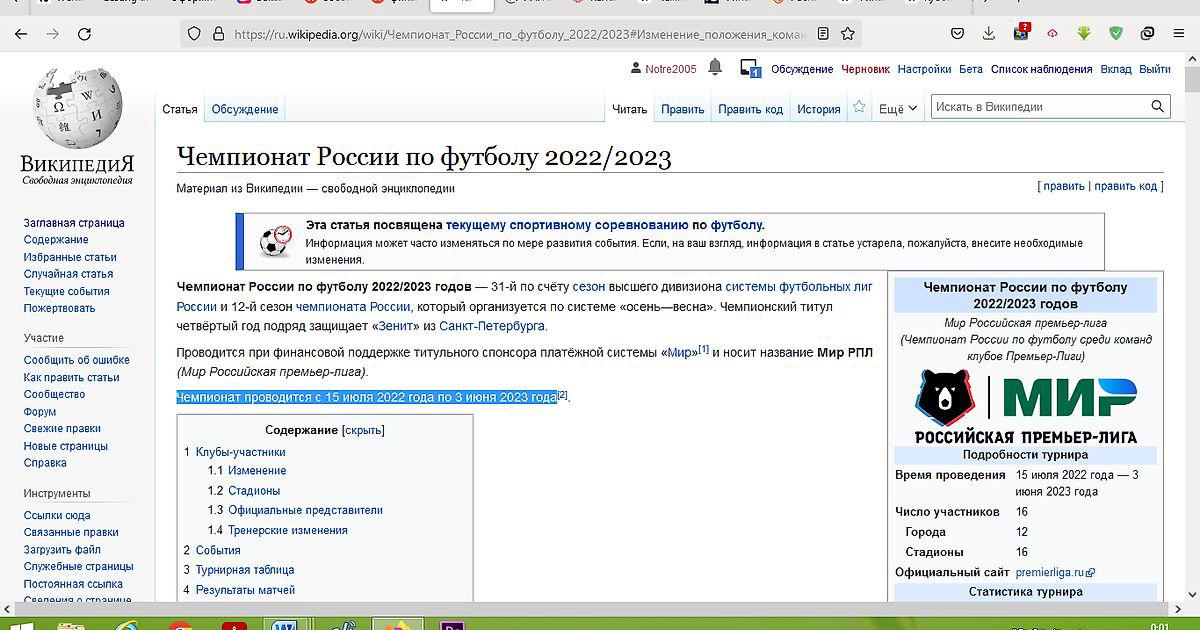1200x630 pixels.
Task: Hide the table of contents via «скрыть»
Action: tap(363, 430)
